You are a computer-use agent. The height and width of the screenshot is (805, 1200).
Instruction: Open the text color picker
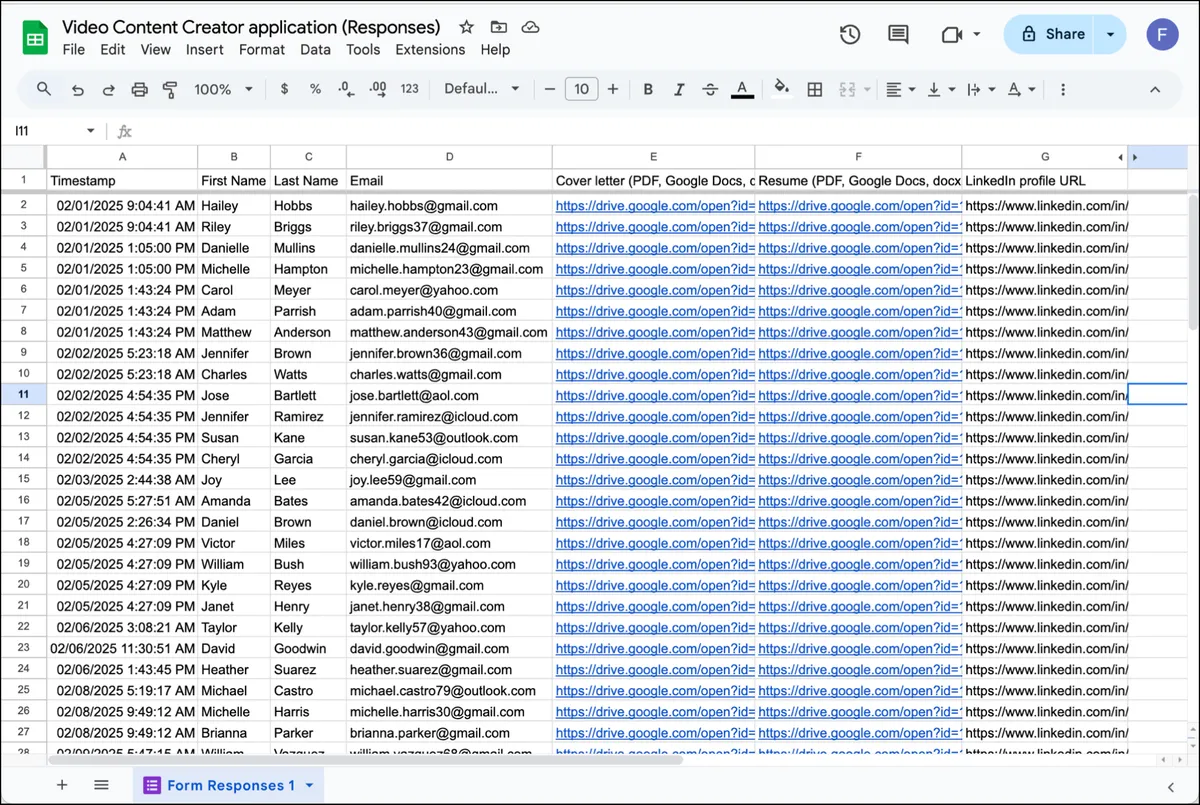(x=742, y=89)
